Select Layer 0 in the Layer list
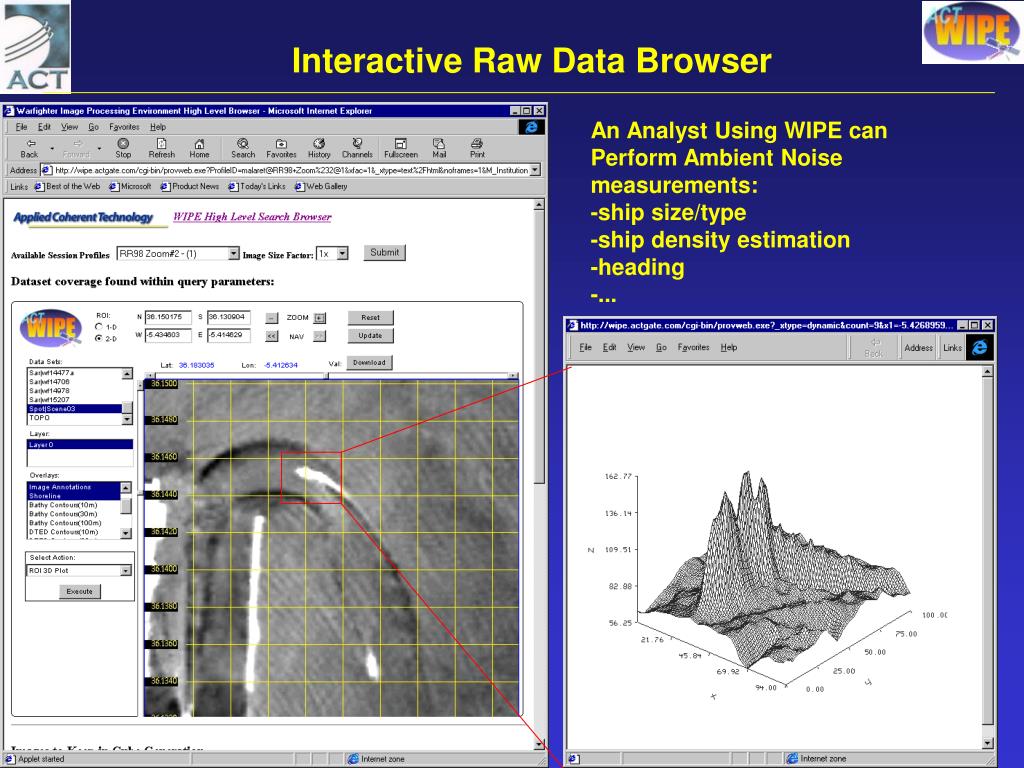The width and height of the screenshot is (1024, 768). coord(80,445)
